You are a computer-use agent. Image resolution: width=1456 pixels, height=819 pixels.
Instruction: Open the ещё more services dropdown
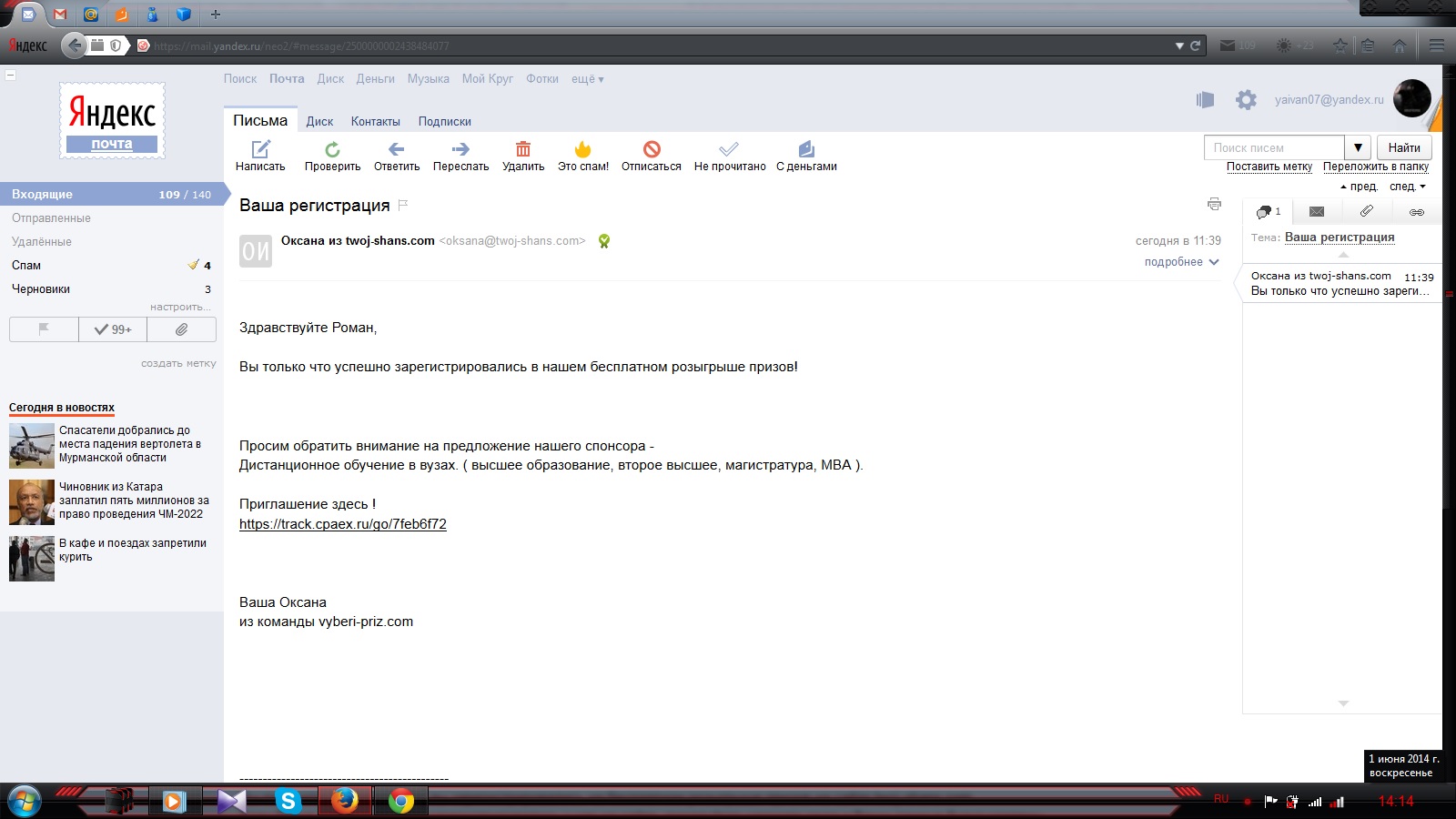click(x=588, y=79)
